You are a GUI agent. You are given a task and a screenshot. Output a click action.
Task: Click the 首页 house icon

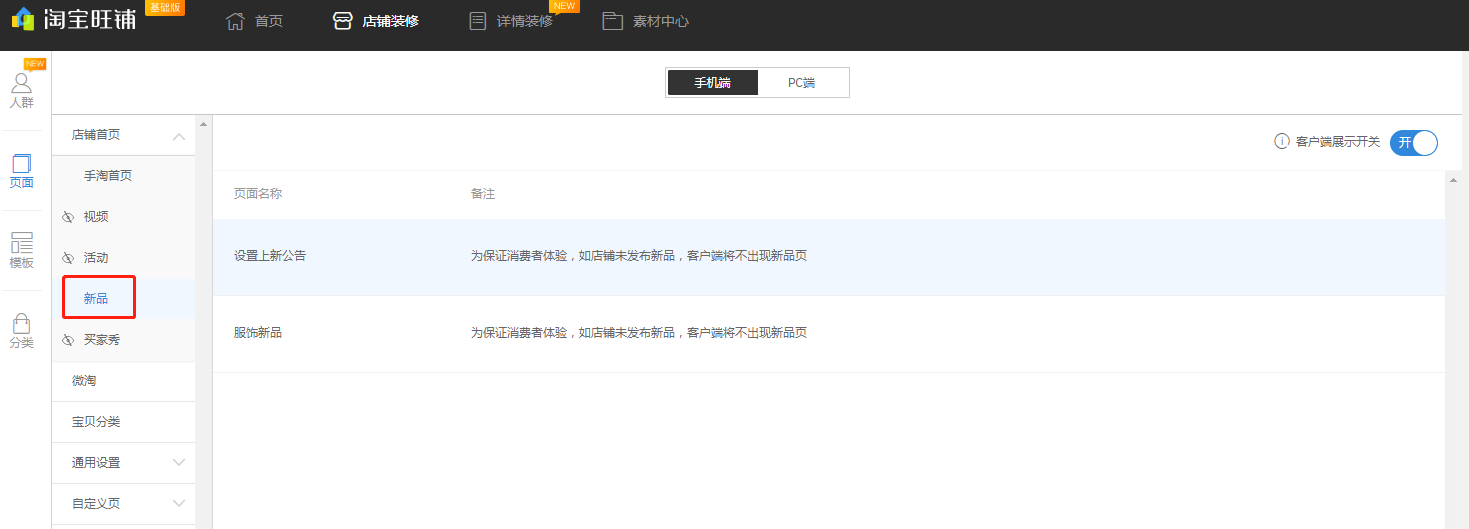[x=235, y=21]
